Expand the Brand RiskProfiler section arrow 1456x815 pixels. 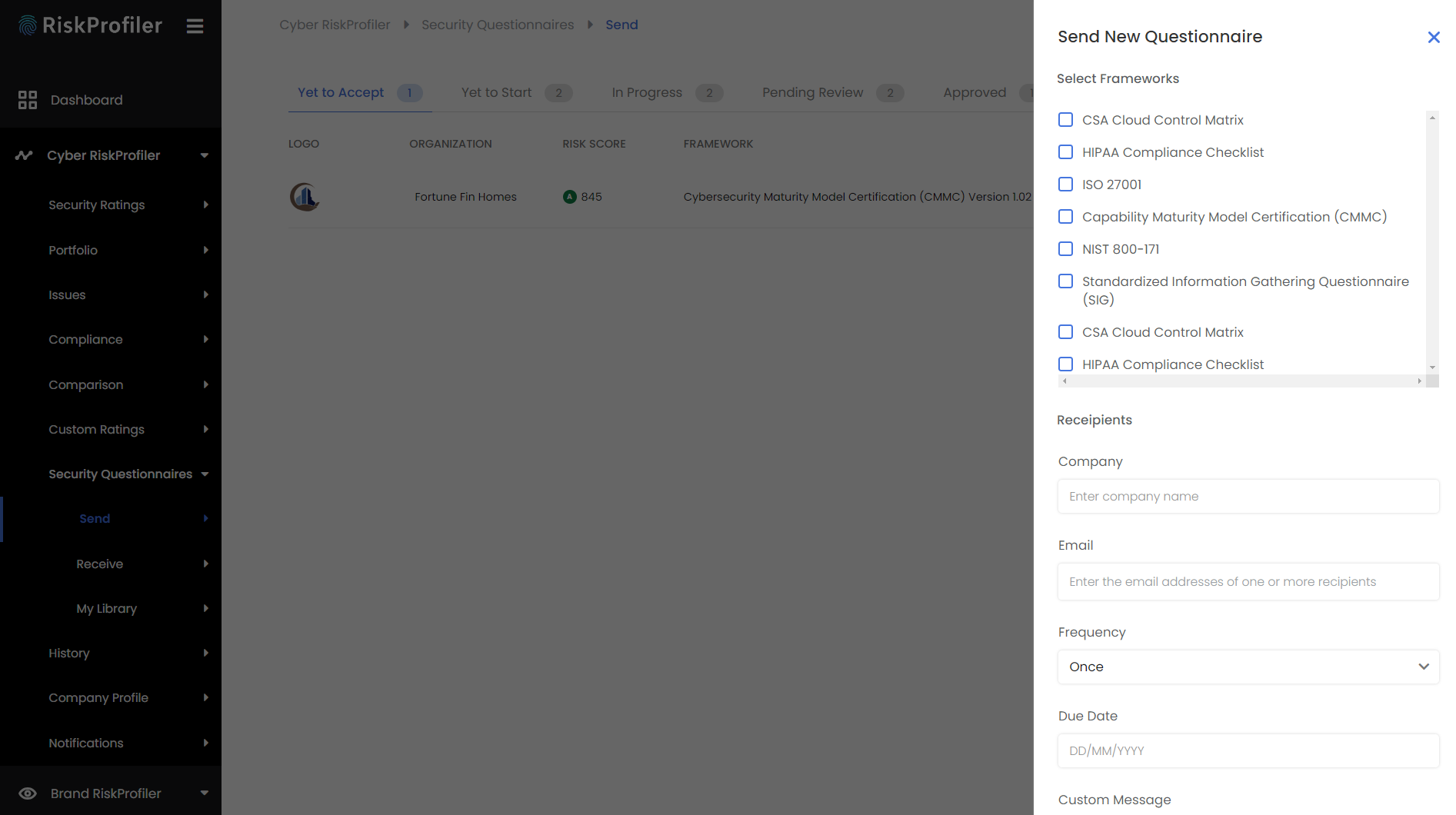pos(205,793)
